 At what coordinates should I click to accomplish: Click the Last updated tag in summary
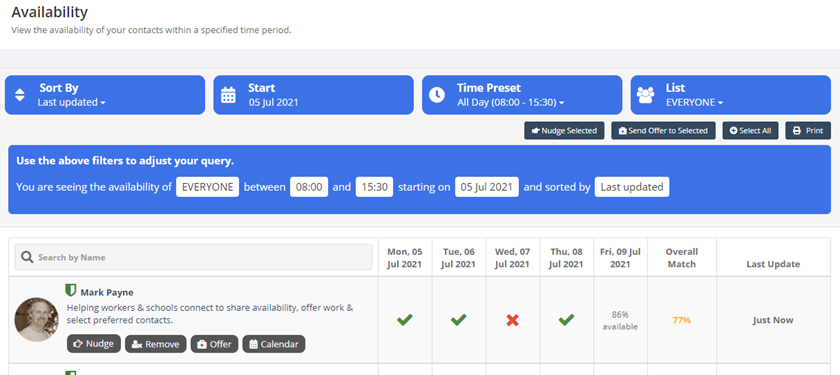(x=632, y=187)
